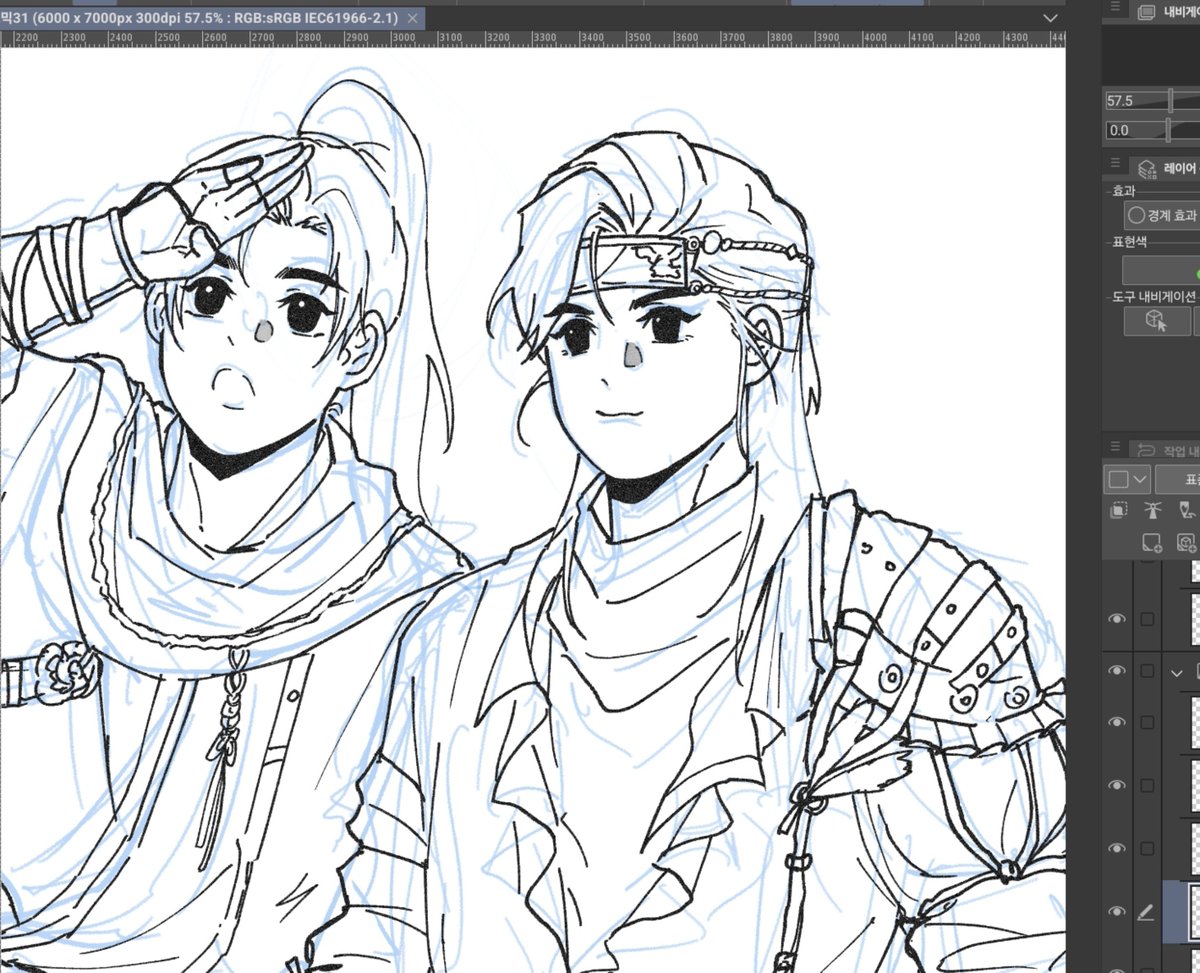Tick checkbox of layer just above selected layer
1200x973 pixels.
click(1147, 848)
